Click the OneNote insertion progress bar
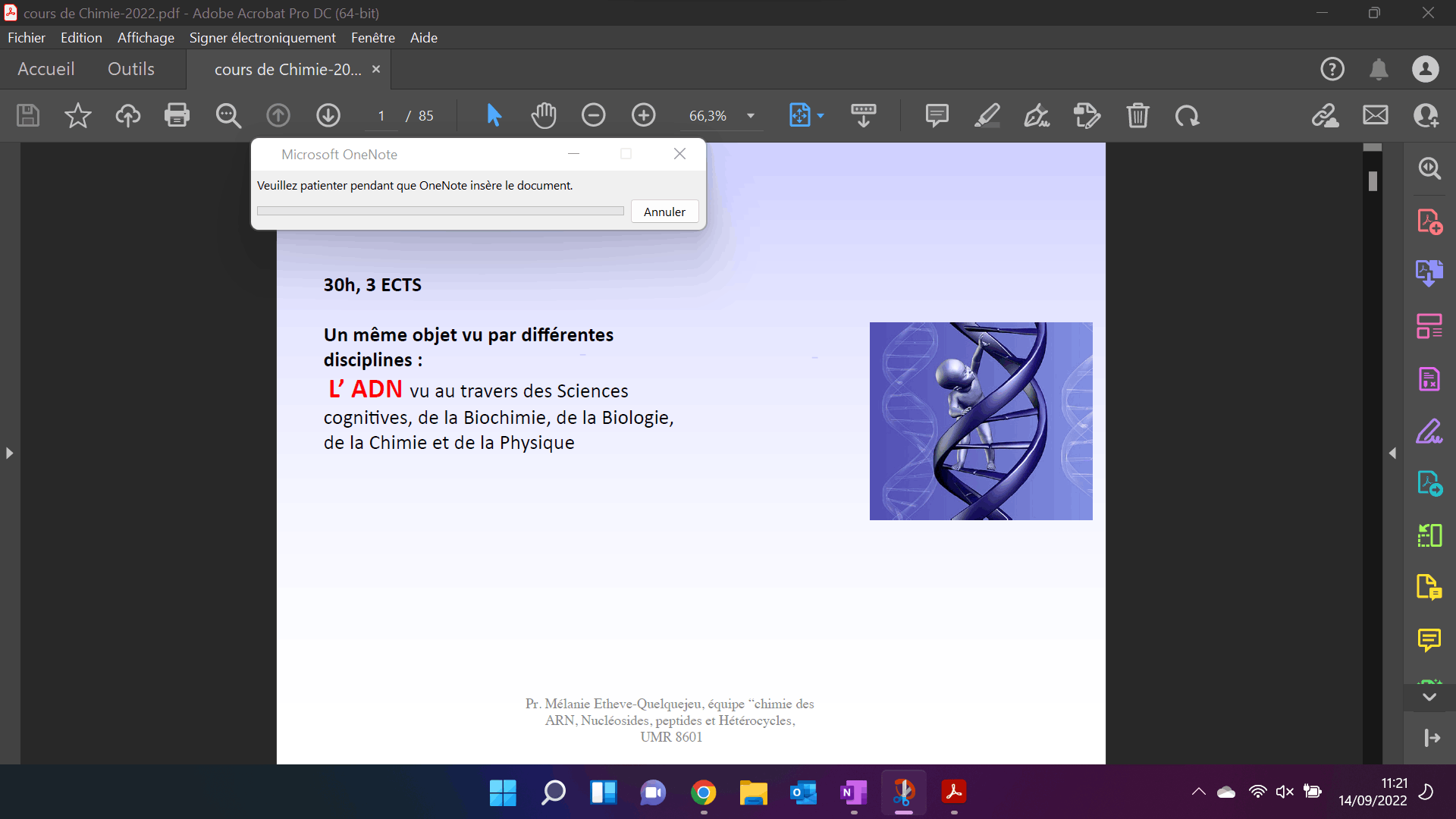 click(440, 211)
